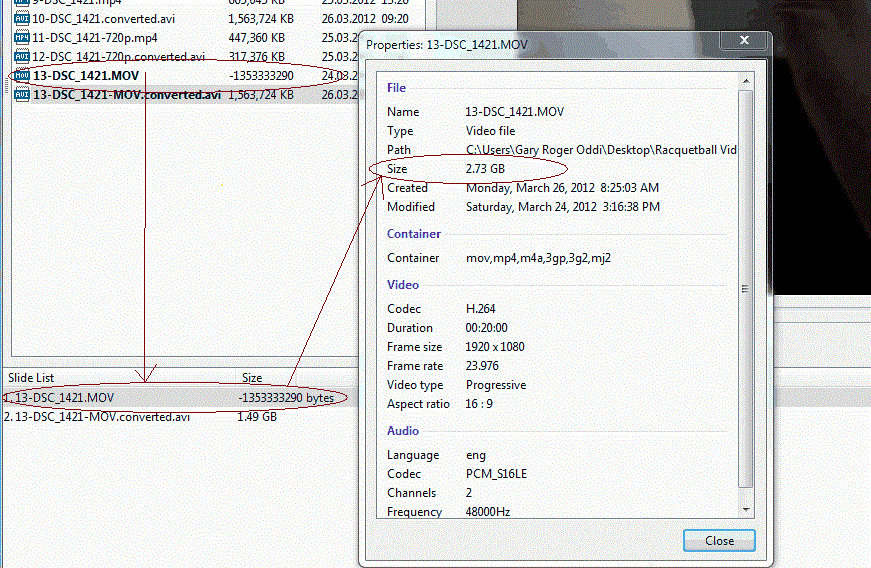
Task: Click the MOV icon of 13-DSC_1421.MOV
Action: click(x=22, y=76)
